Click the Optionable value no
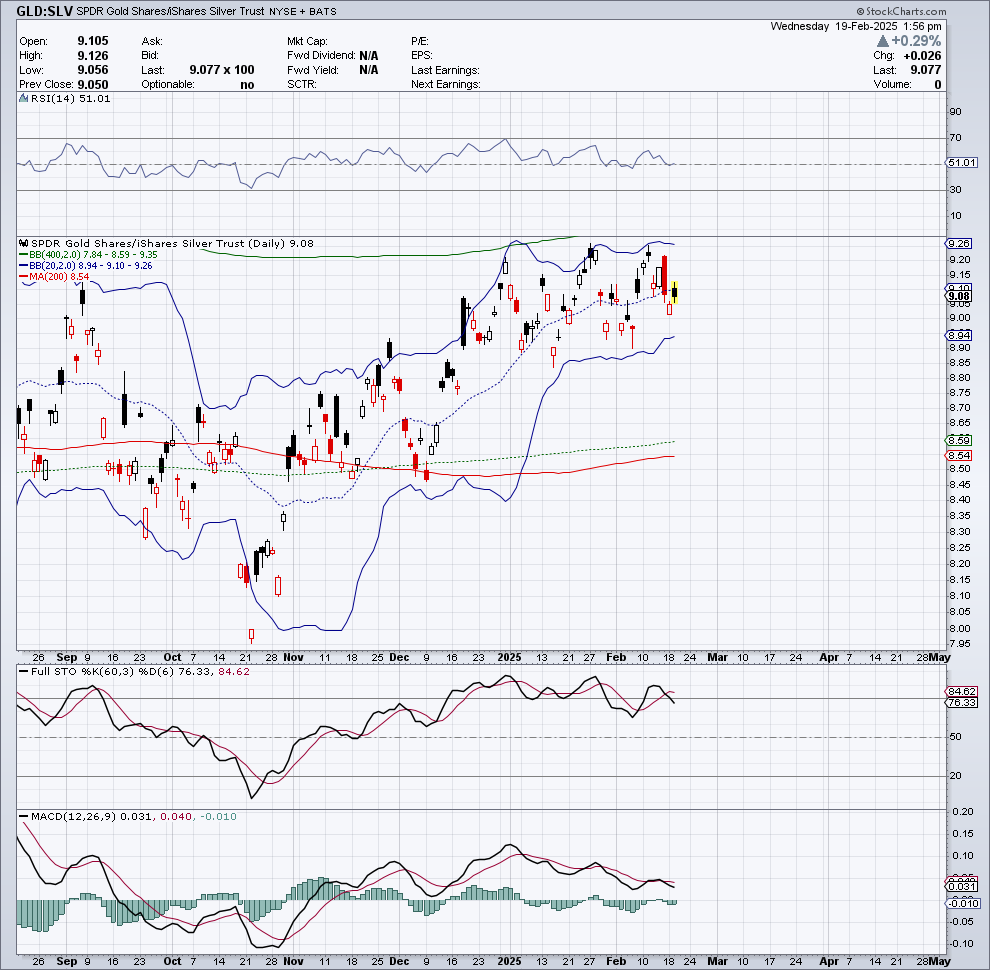Screen dimensions: 990x970 247,85
